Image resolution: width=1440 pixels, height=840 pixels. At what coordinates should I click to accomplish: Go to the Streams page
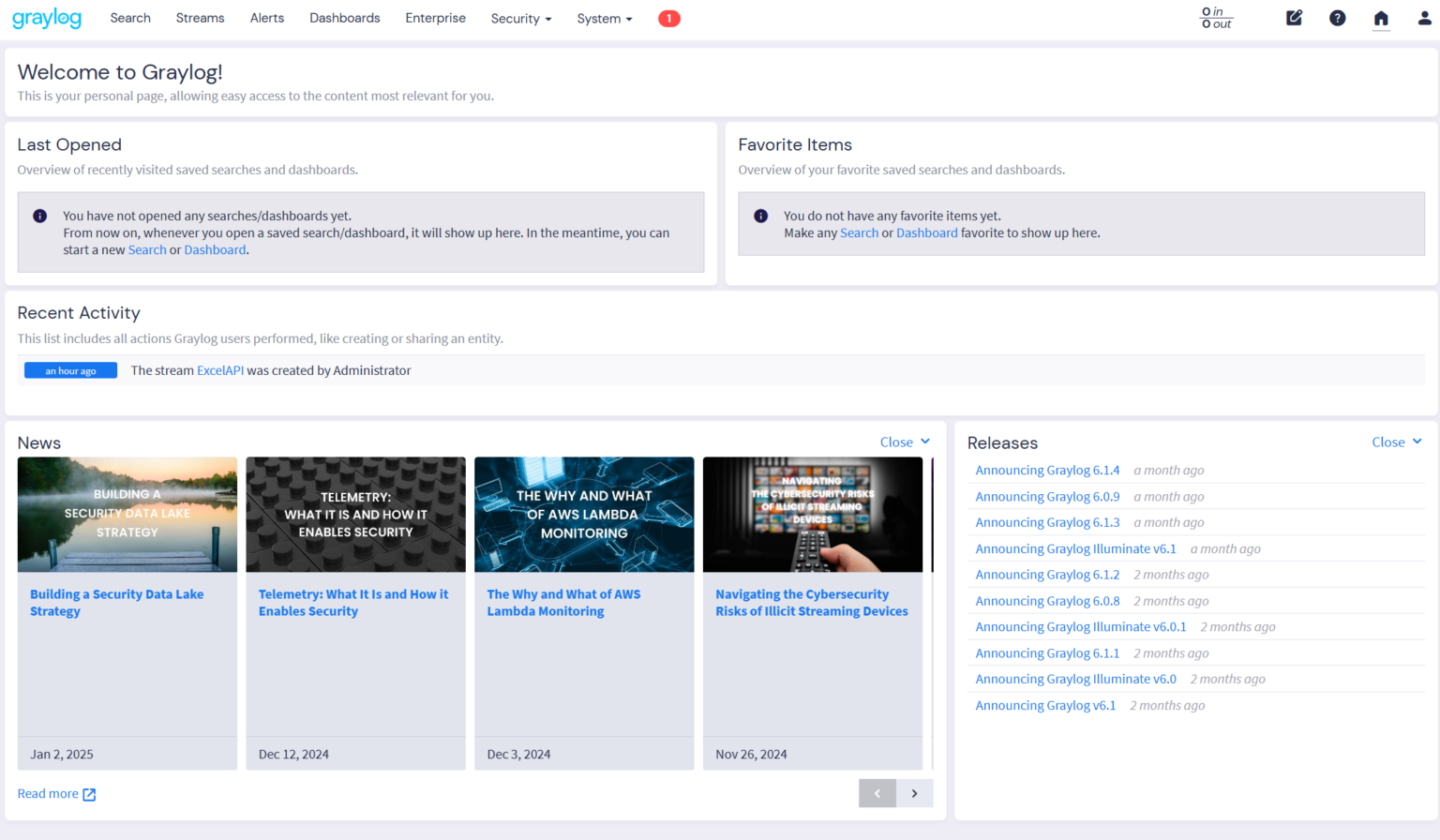click(199, 18)
